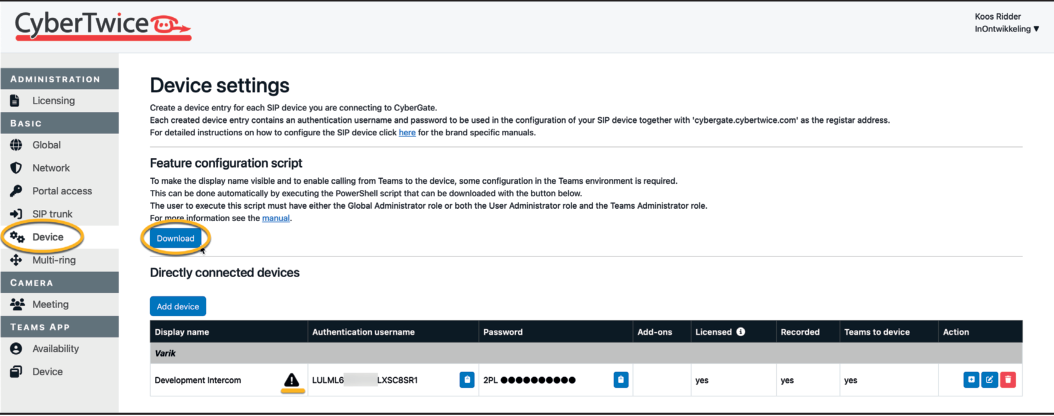Click the Licensed info icon

click(740, 331)
